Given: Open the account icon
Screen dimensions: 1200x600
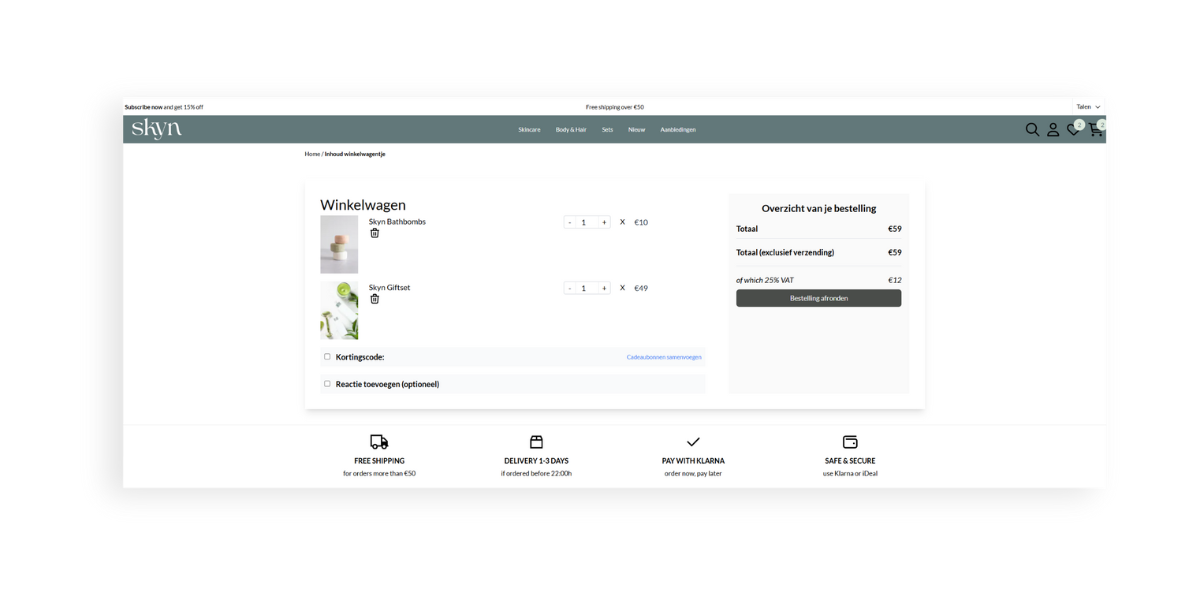Looking at the screenshot, I should pyautogui.click(x=1053, y=129).
